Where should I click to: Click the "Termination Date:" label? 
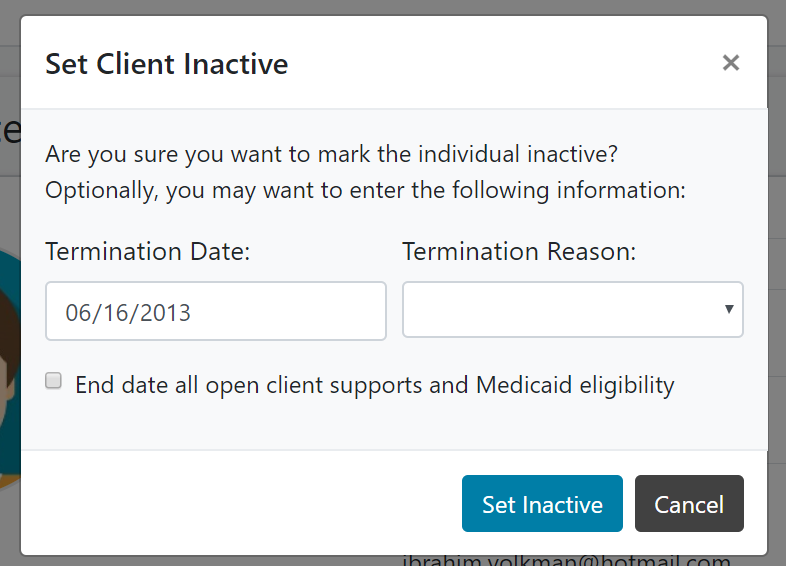click(147, 252)
